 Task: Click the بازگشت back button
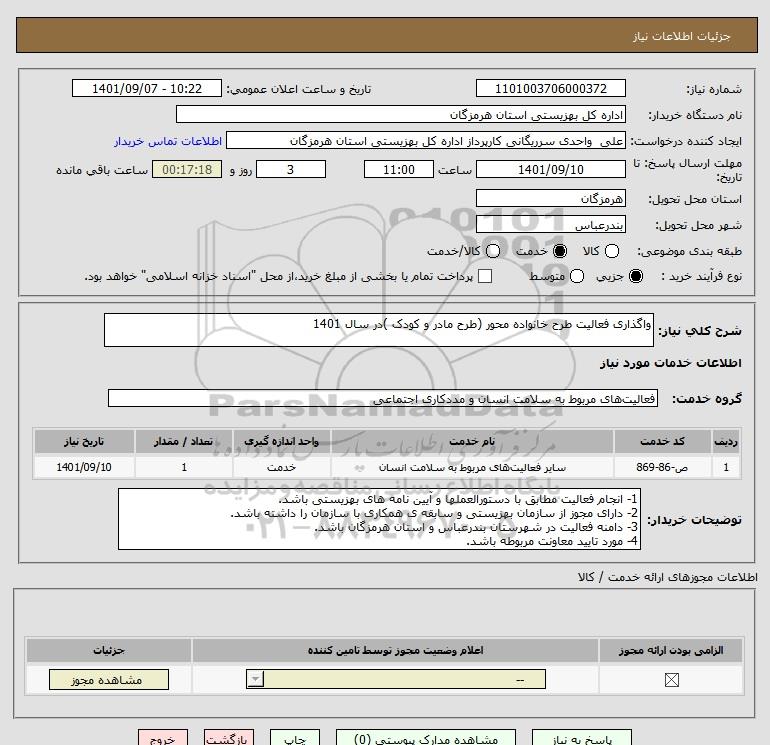(229, 738)
